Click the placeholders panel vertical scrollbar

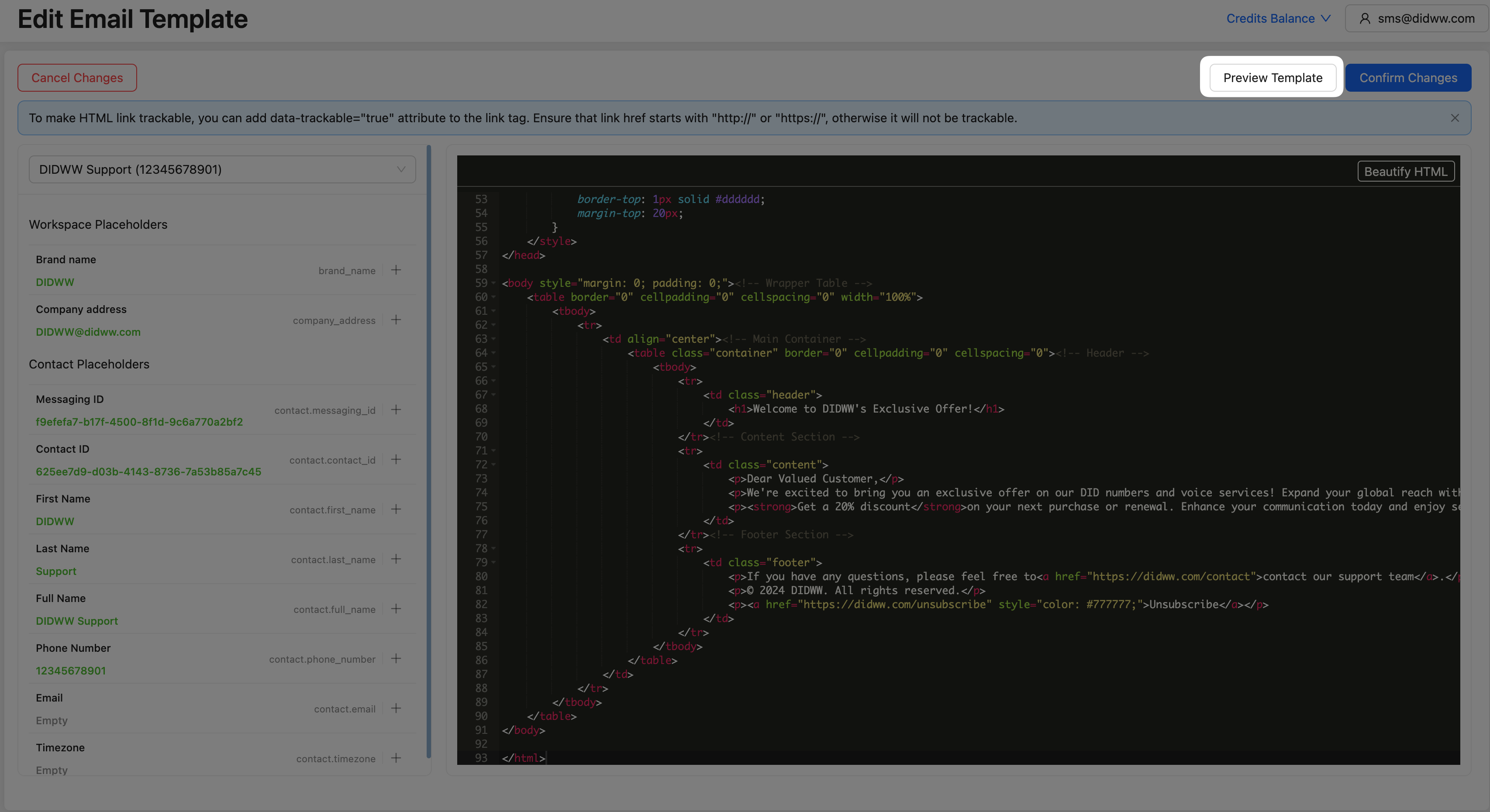pos(428,451)
